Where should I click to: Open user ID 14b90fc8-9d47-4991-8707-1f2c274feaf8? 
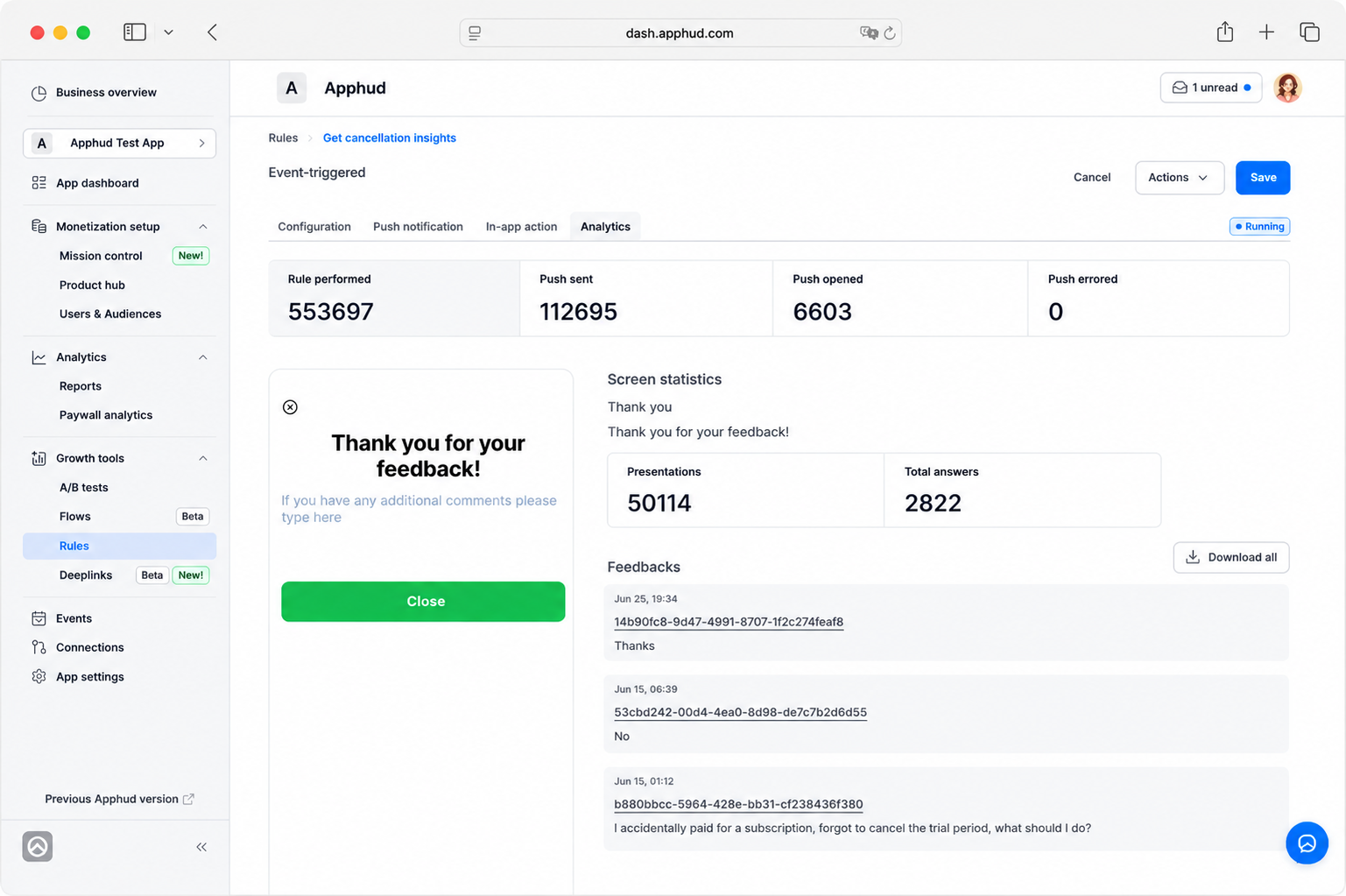tap(729, 622)
